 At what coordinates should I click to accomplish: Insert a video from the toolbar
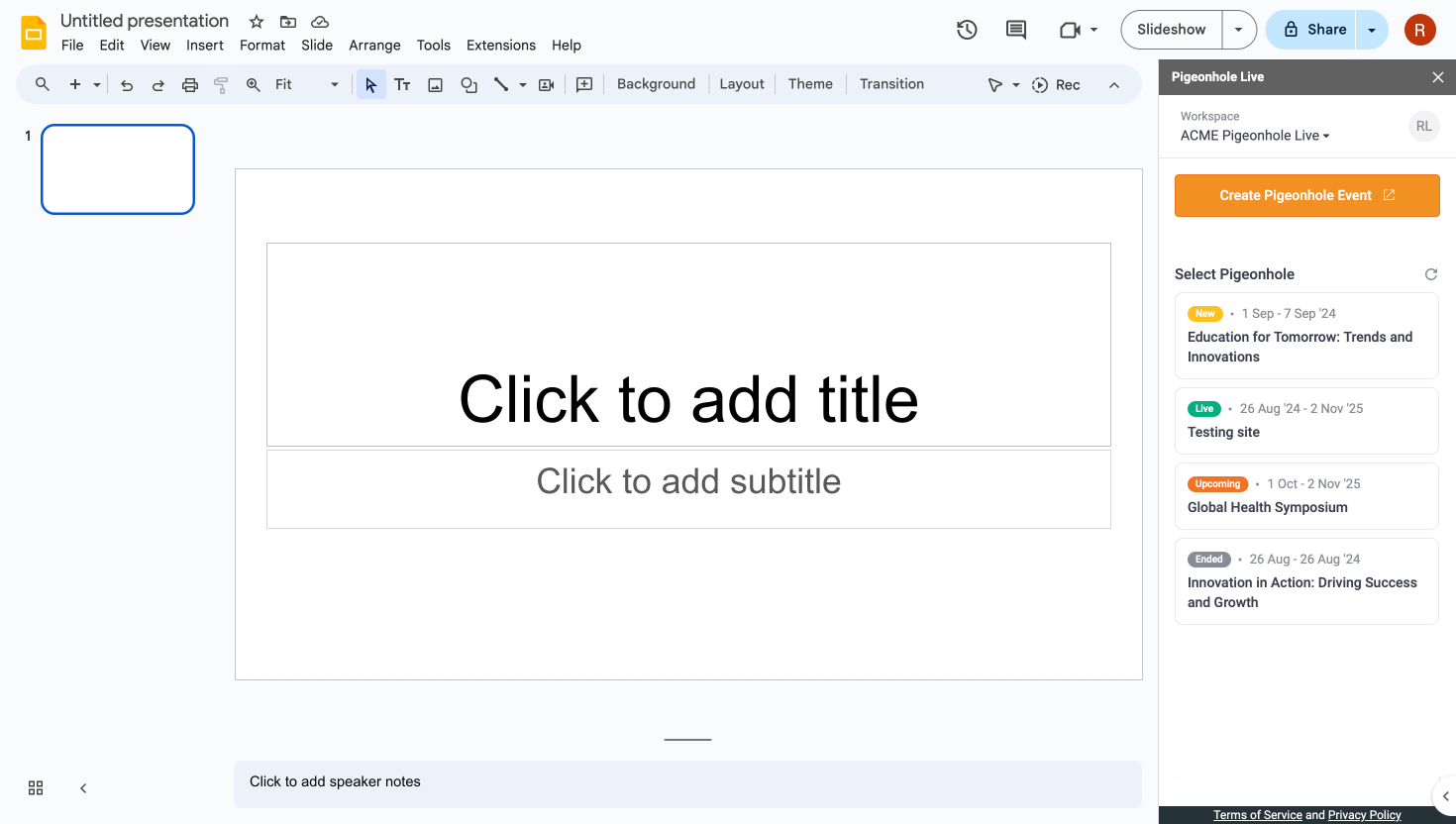546,85
